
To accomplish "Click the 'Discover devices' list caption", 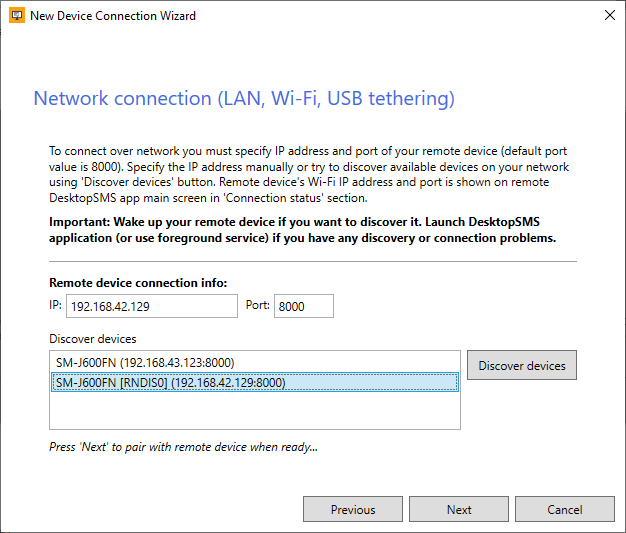I will [92, 339].
